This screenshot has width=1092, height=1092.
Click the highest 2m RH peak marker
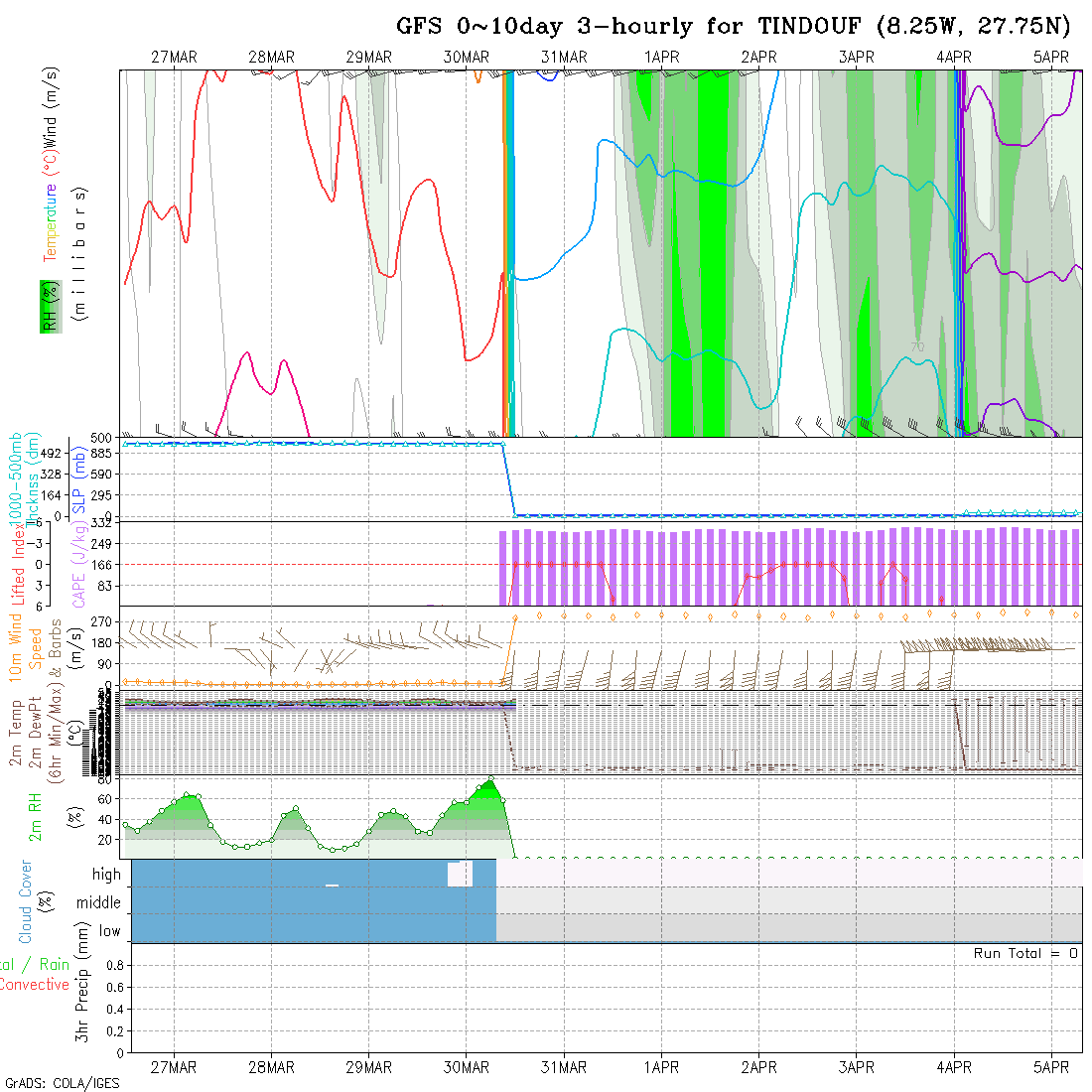[490, 779]
